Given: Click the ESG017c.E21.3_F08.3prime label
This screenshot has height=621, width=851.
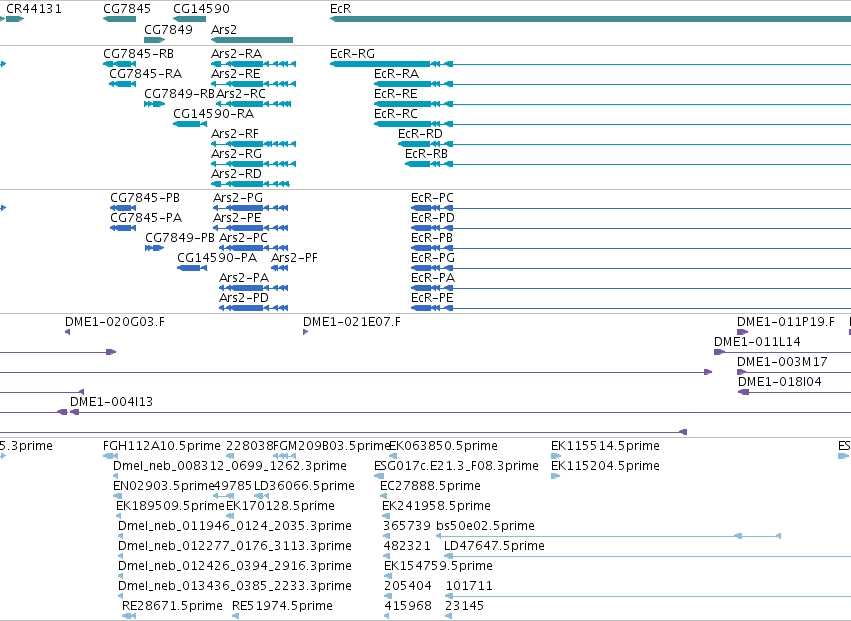Looking at the screenshot, I should 456,467.
